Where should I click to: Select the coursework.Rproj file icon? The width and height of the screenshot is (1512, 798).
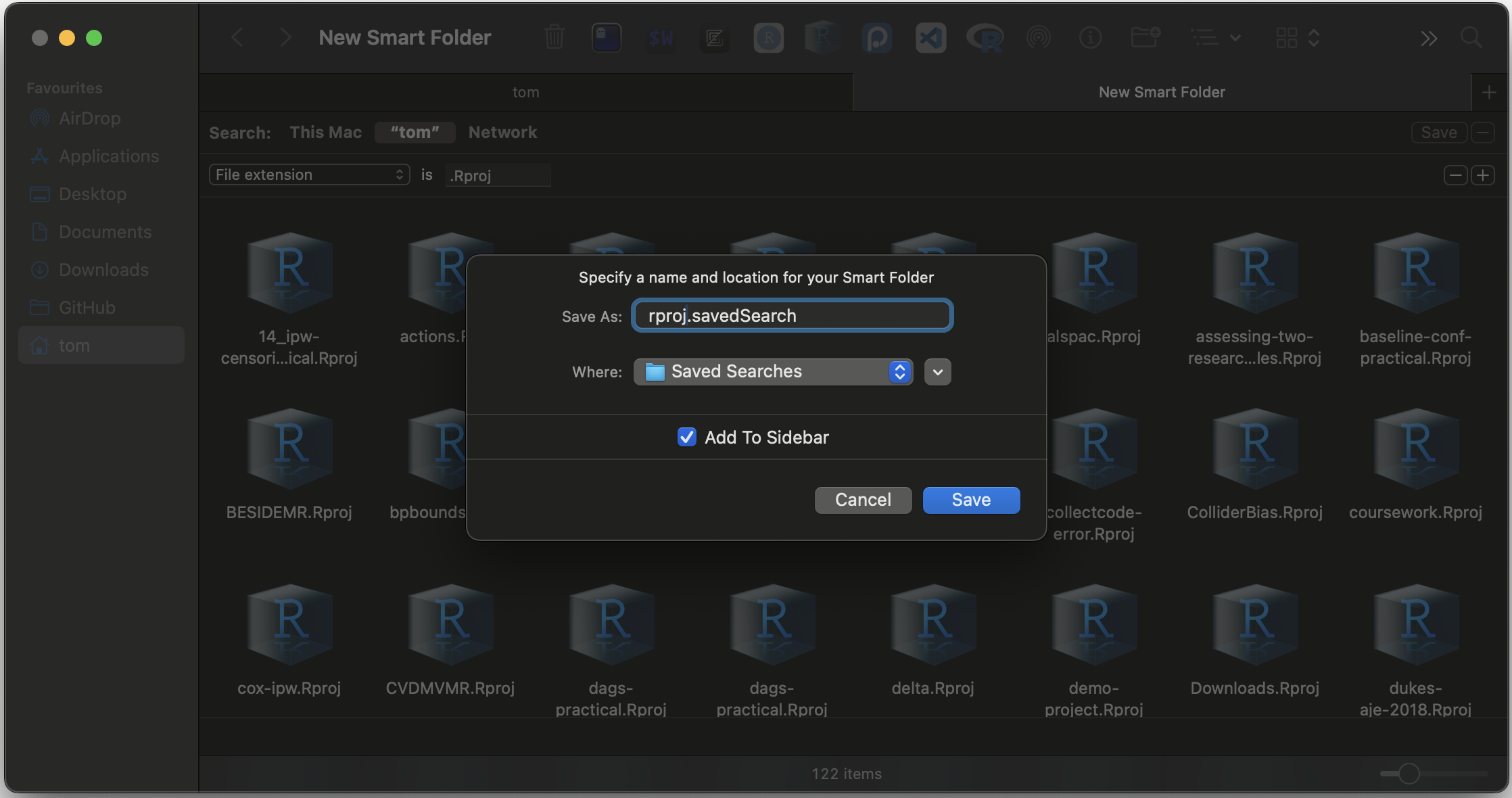pyautogui.click(x=1416, y=449)
